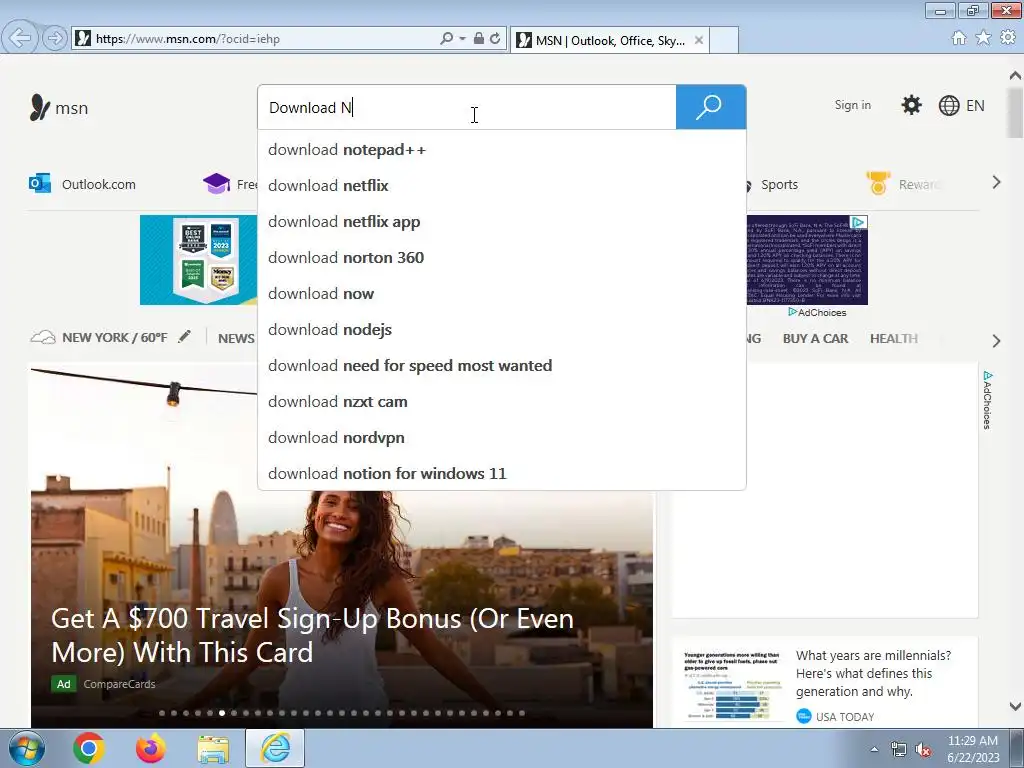Click the graduation cap icon
This screenshot has width=1024, height=768.
216,184
